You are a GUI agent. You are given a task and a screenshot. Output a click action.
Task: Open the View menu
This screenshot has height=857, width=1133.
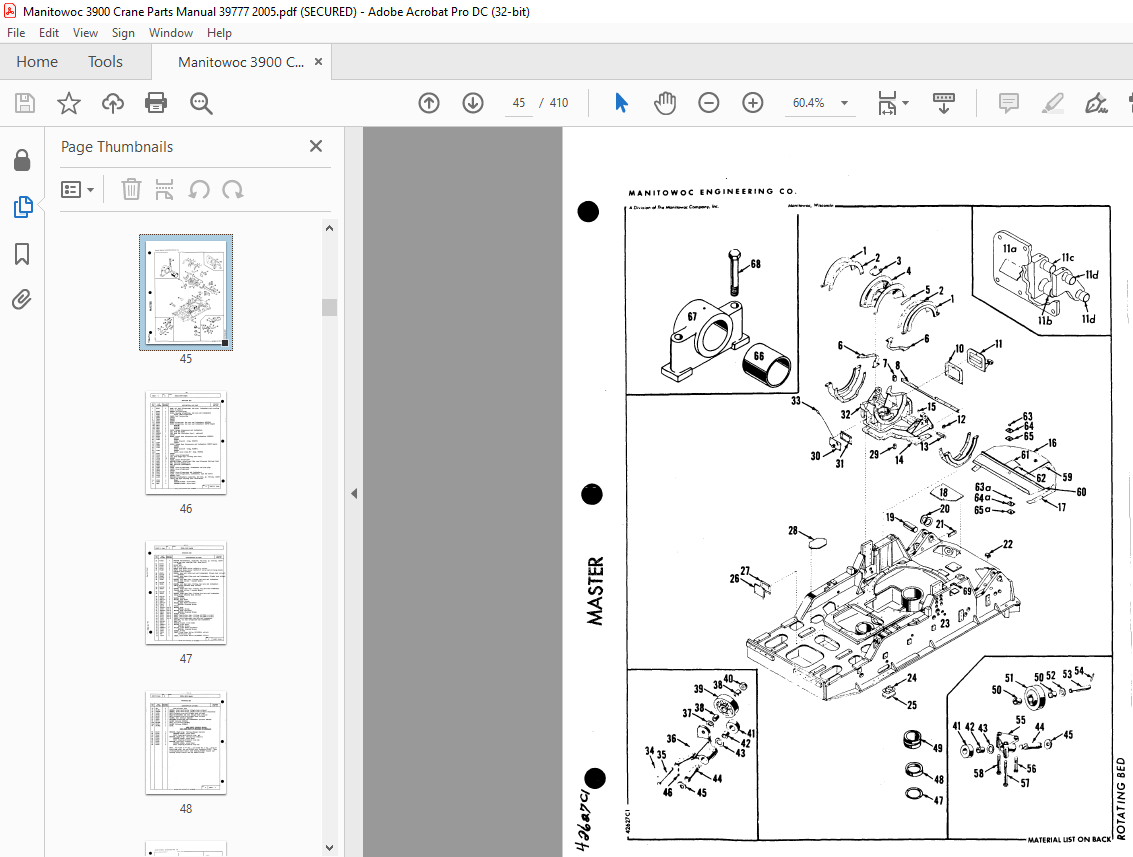(x=85, y=33)
